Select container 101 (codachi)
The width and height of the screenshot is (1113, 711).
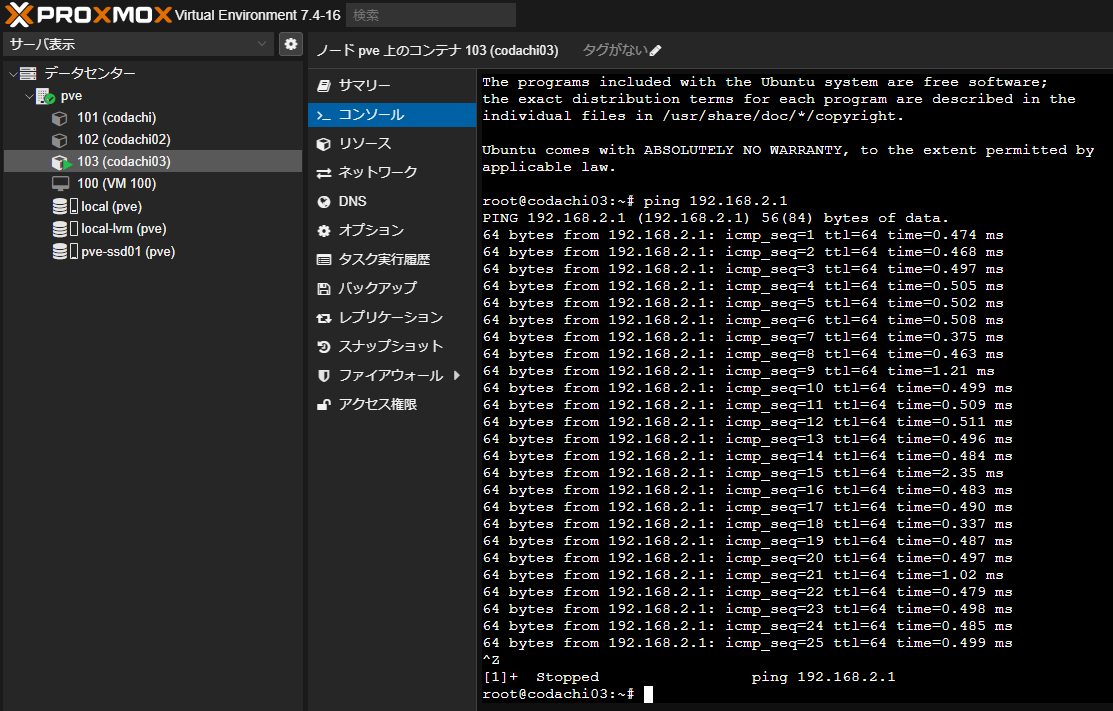(116, 118)
